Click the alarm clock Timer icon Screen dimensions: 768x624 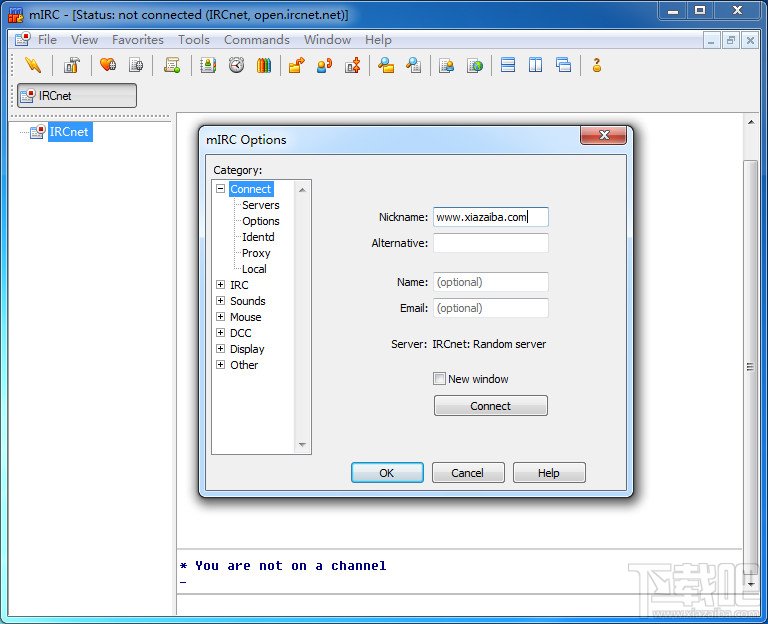point(237,65)
